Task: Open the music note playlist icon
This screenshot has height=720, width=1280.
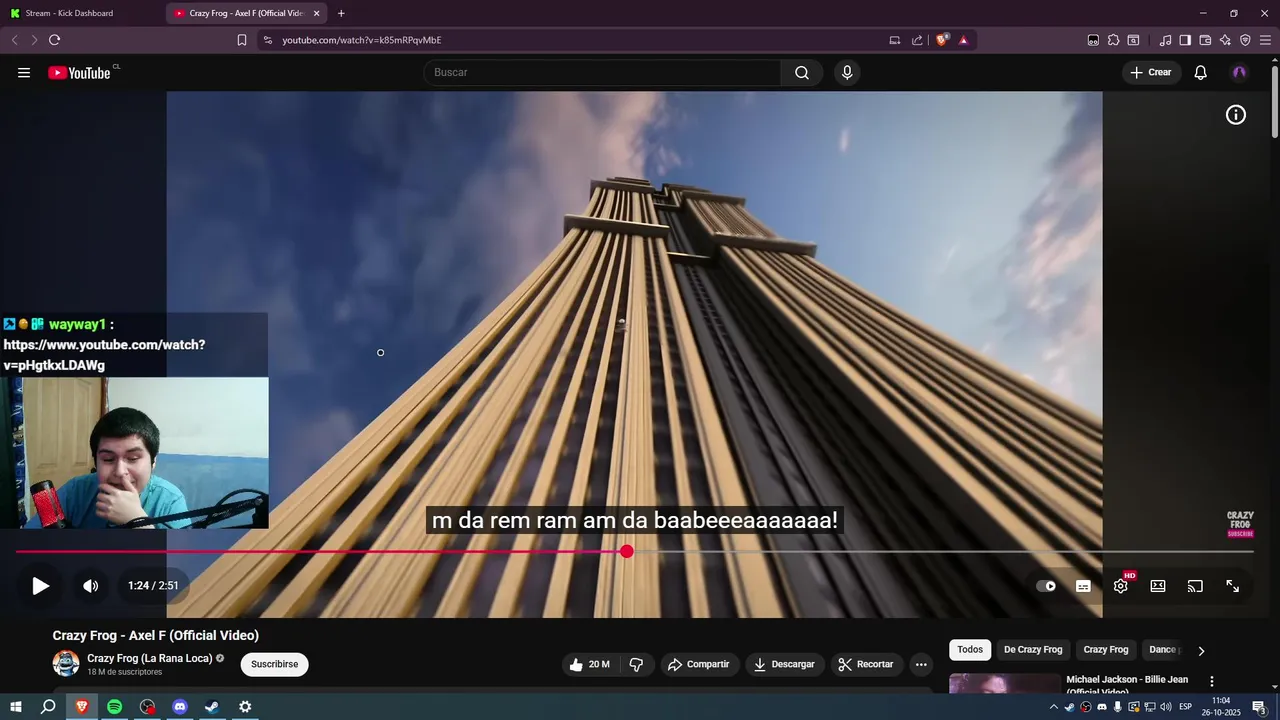Action: pos(1165,40)
